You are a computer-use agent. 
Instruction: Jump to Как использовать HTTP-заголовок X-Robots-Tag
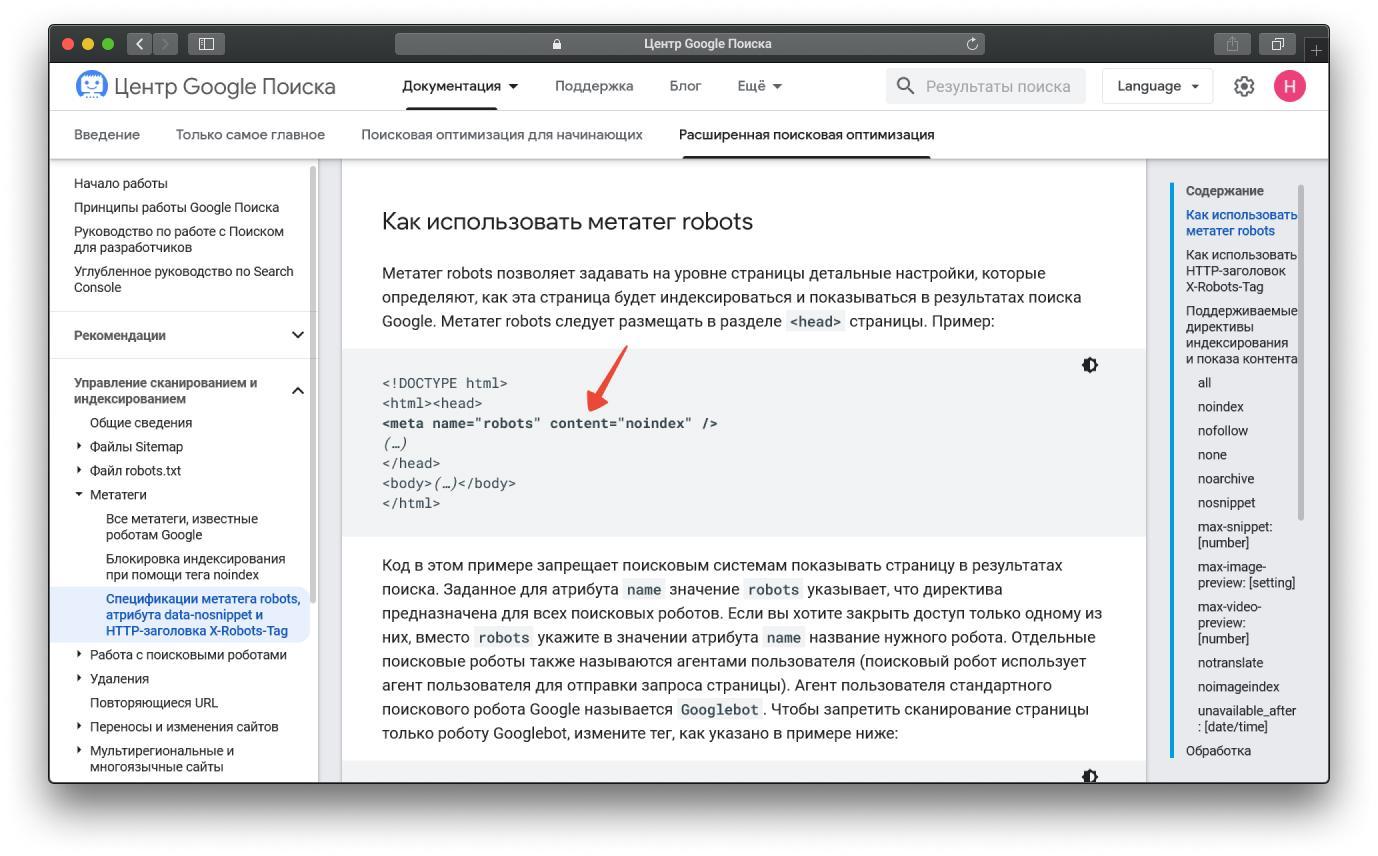click(x=1240, y=271)
